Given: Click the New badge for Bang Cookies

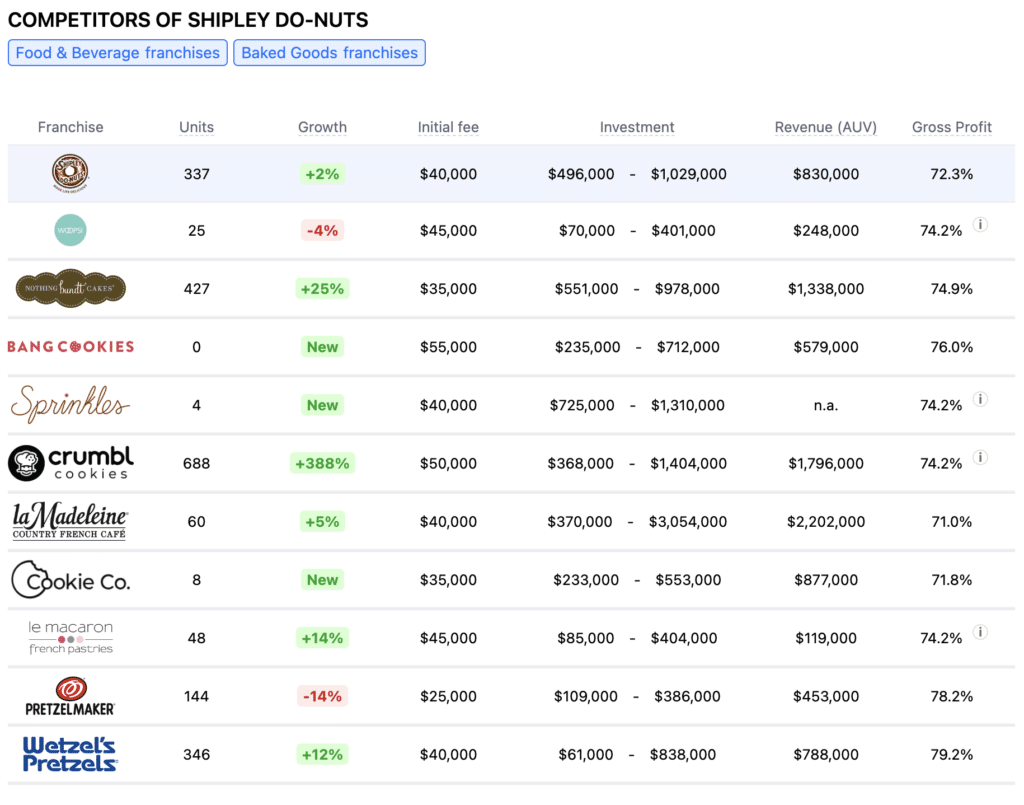Looking at the screenshot, I should [323, 347].
